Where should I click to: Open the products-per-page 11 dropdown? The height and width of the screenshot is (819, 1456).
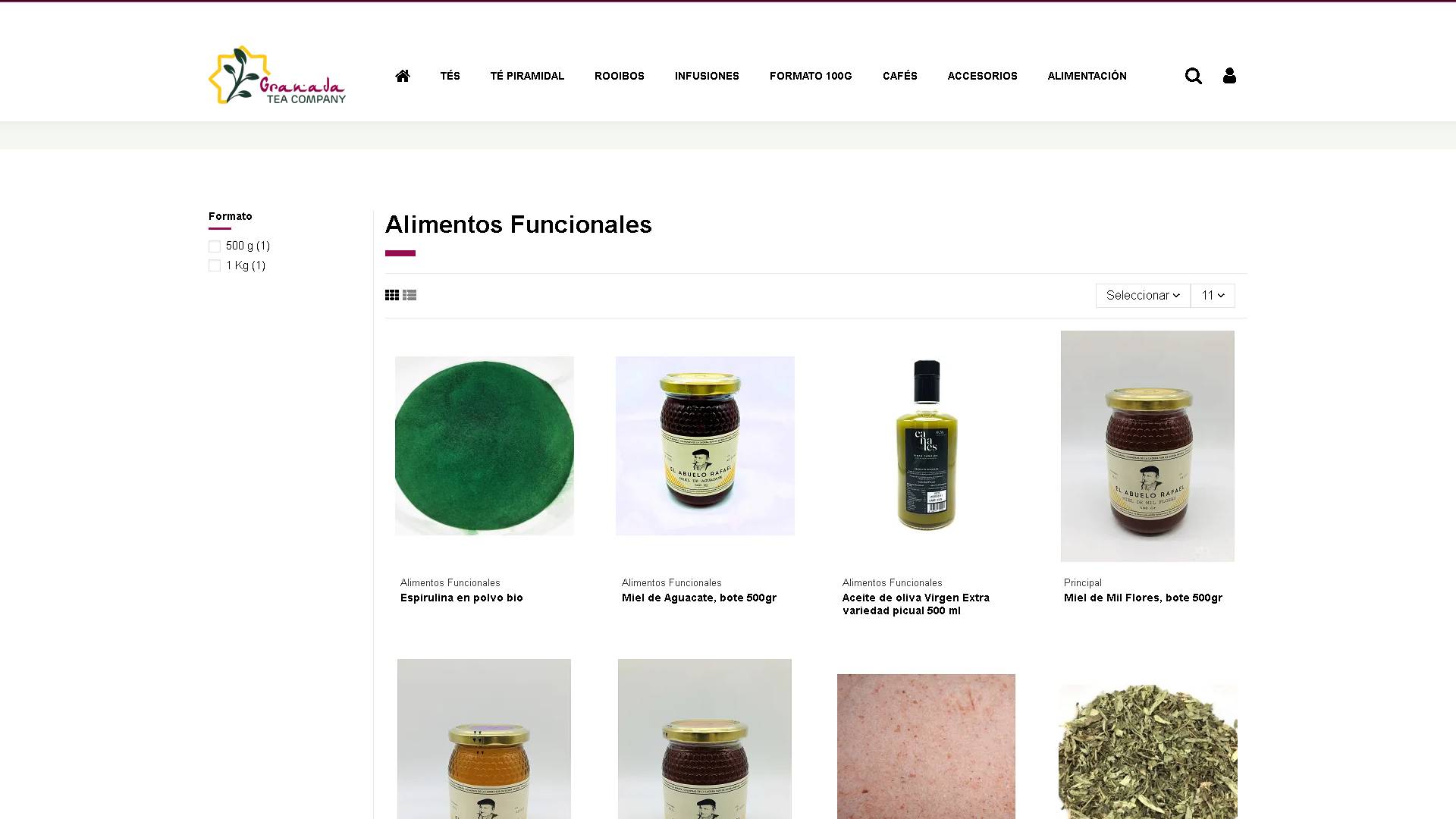coord(1213,296)
